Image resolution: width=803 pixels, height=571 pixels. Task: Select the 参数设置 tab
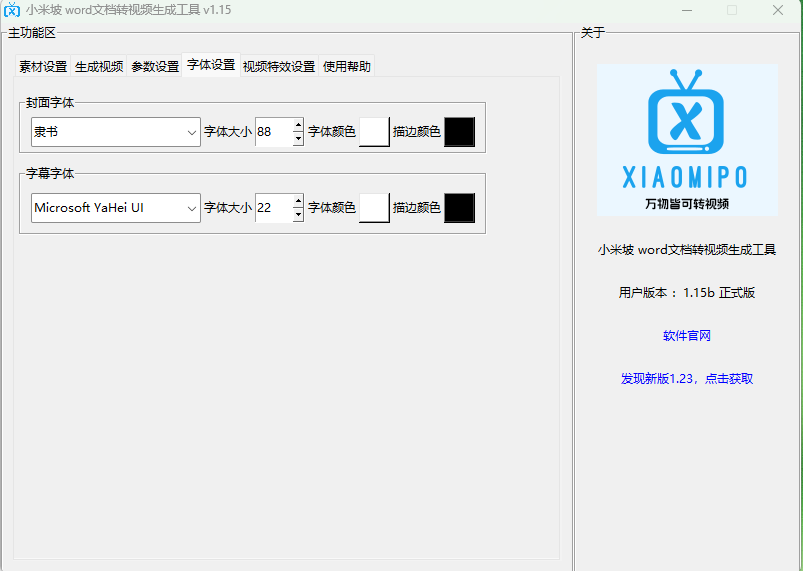(x=155, y=67)
